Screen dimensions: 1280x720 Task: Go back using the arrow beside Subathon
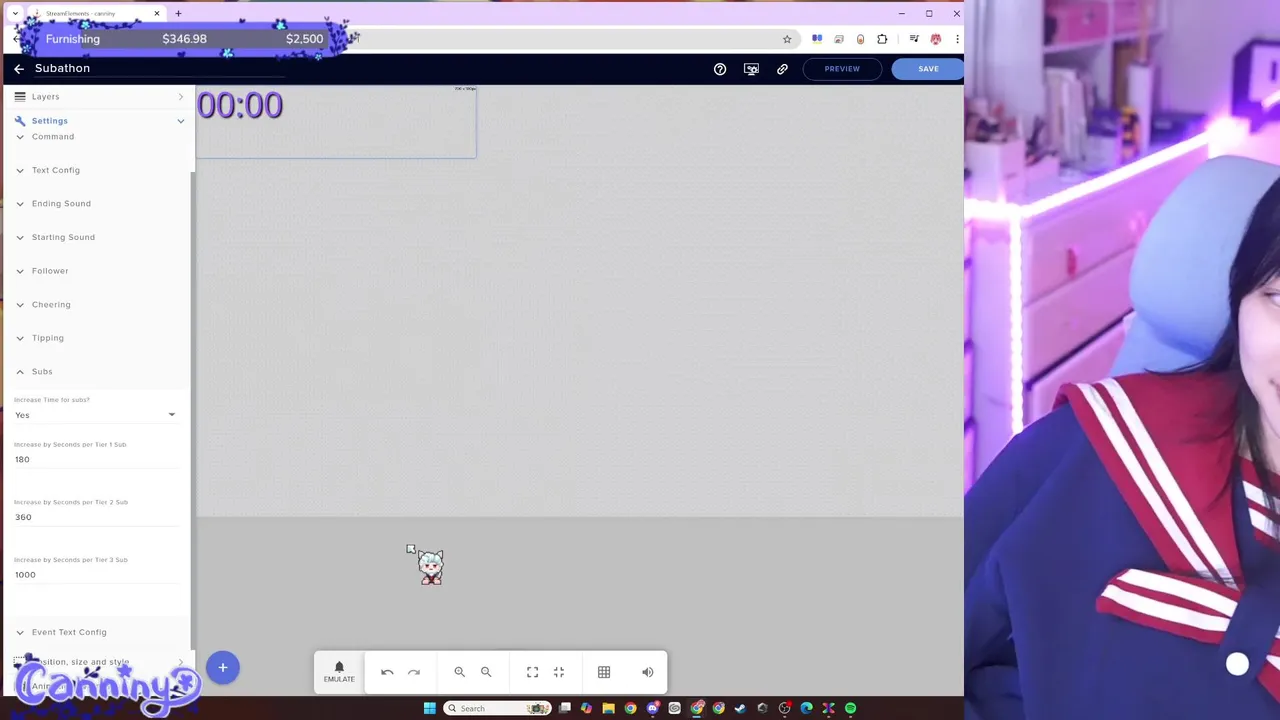click(19, 68)
